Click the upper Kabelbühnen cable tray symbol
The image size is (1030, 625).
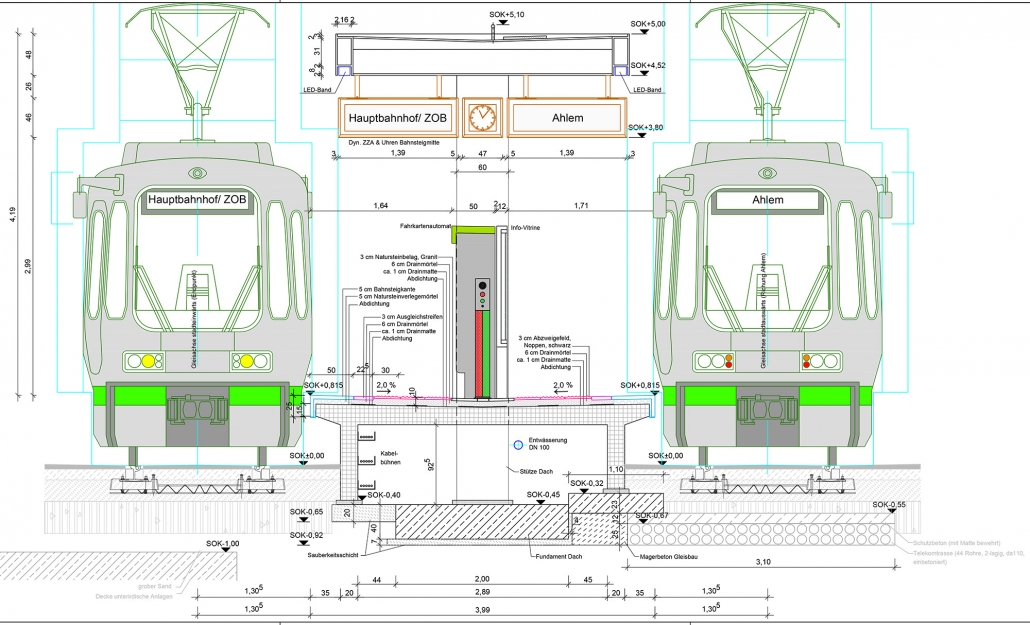coord(364,437)
